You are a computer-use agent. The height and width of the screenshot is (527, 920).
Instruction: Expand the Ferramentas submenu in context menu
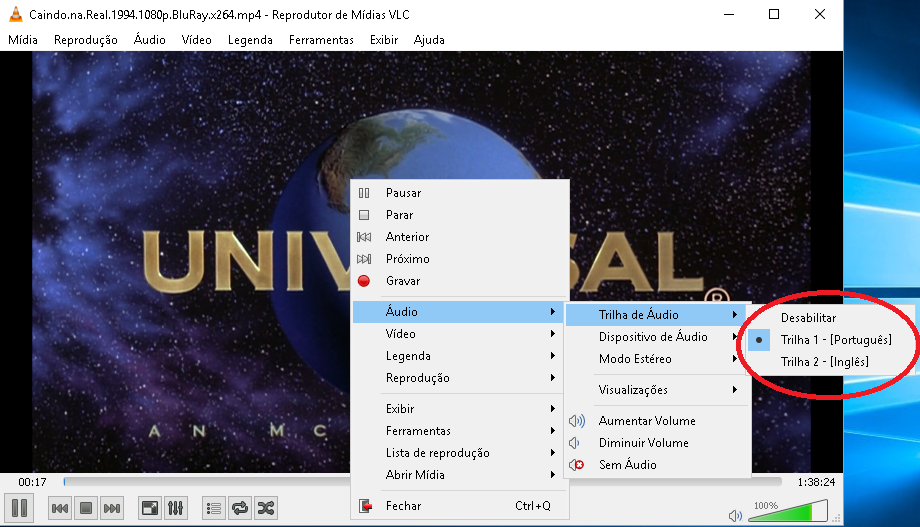click(458, 431)
